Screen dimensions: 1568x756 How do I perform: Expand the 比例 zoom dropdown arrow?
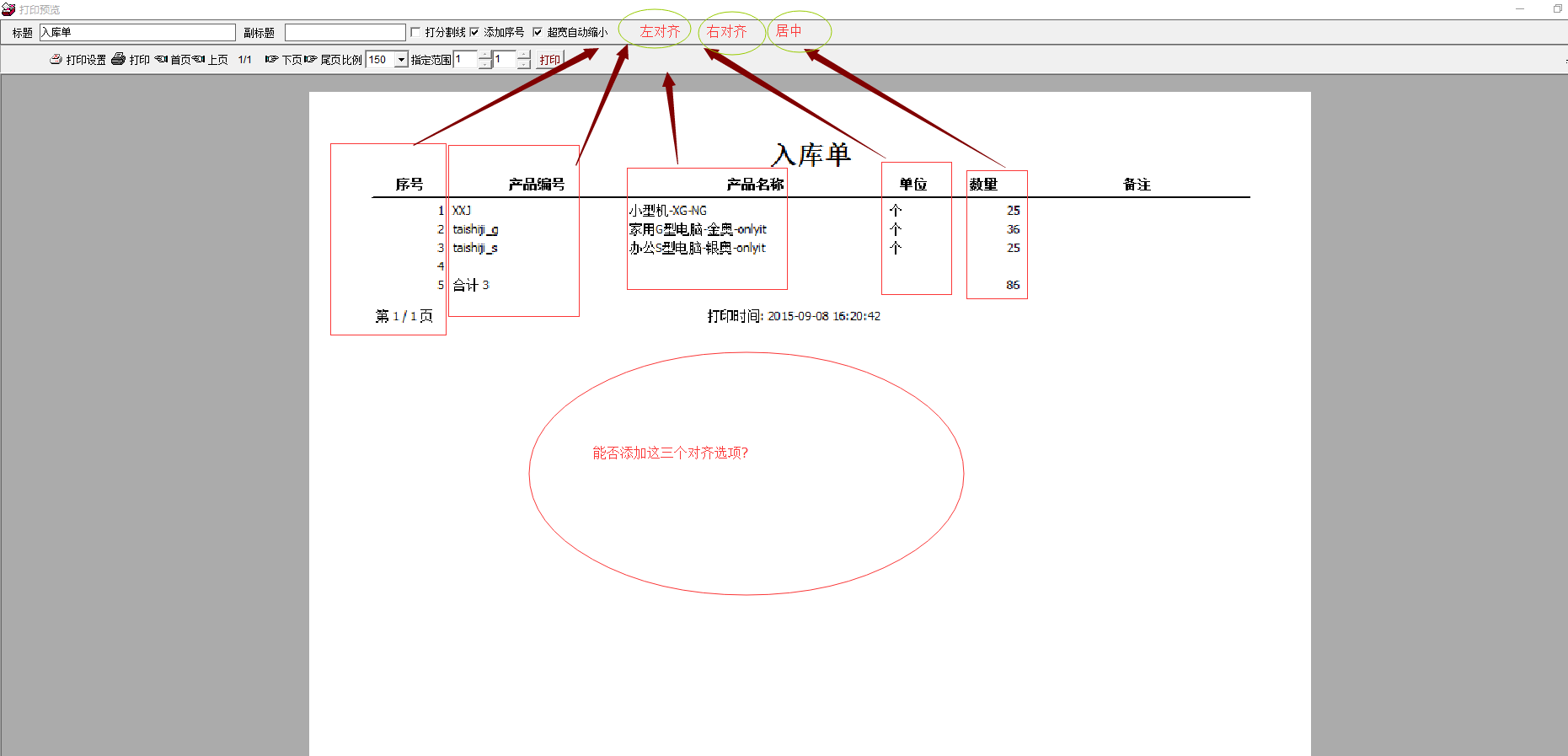point(401,60)
